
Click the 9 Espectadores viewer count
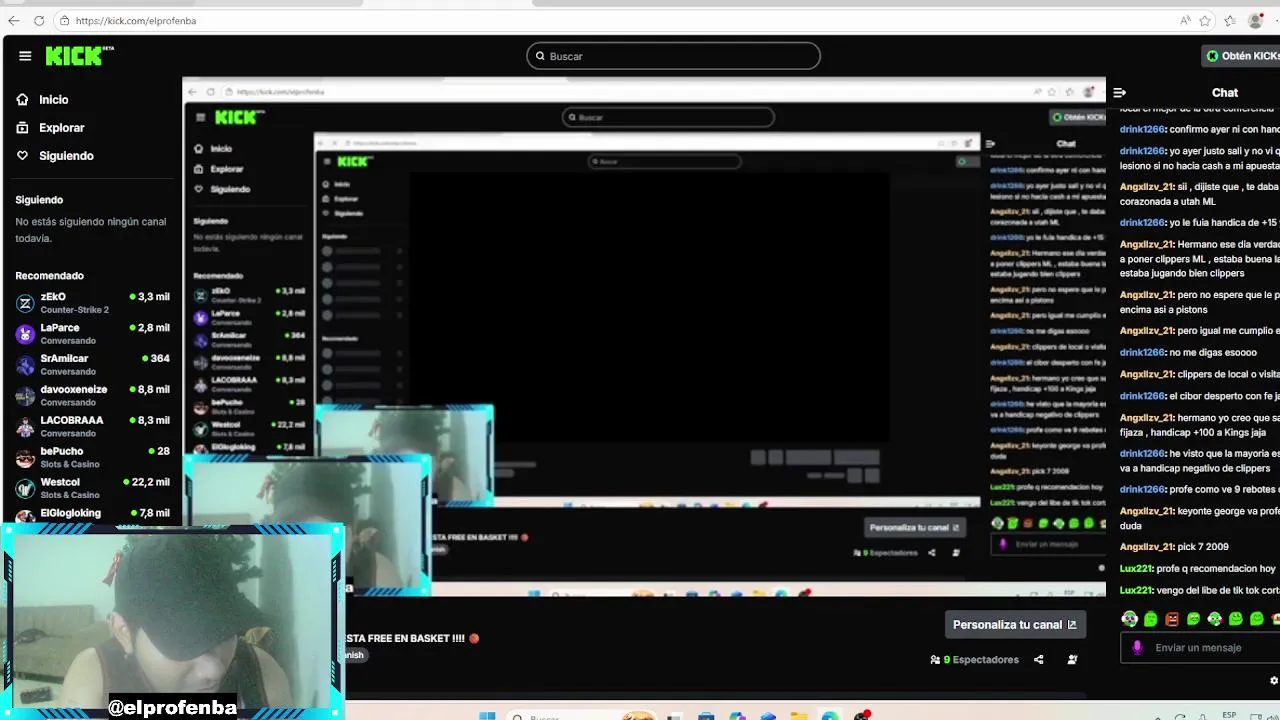tap(974, 660)
